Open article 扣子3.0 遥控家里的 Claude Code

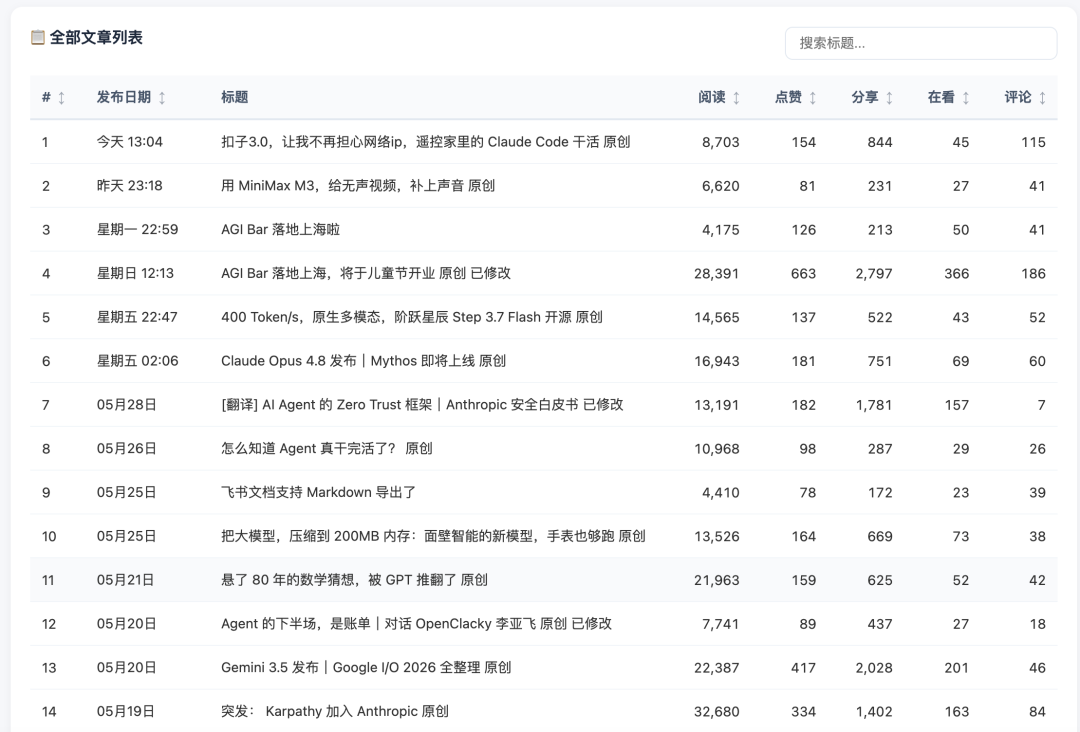coord(426,142)
